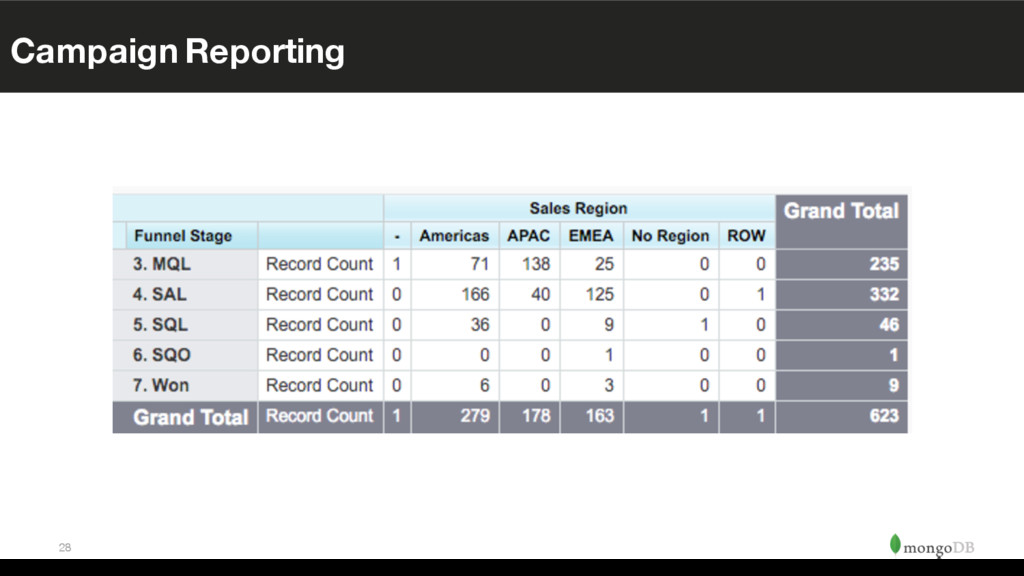Click the 4. SAL row label

(159, 295)
